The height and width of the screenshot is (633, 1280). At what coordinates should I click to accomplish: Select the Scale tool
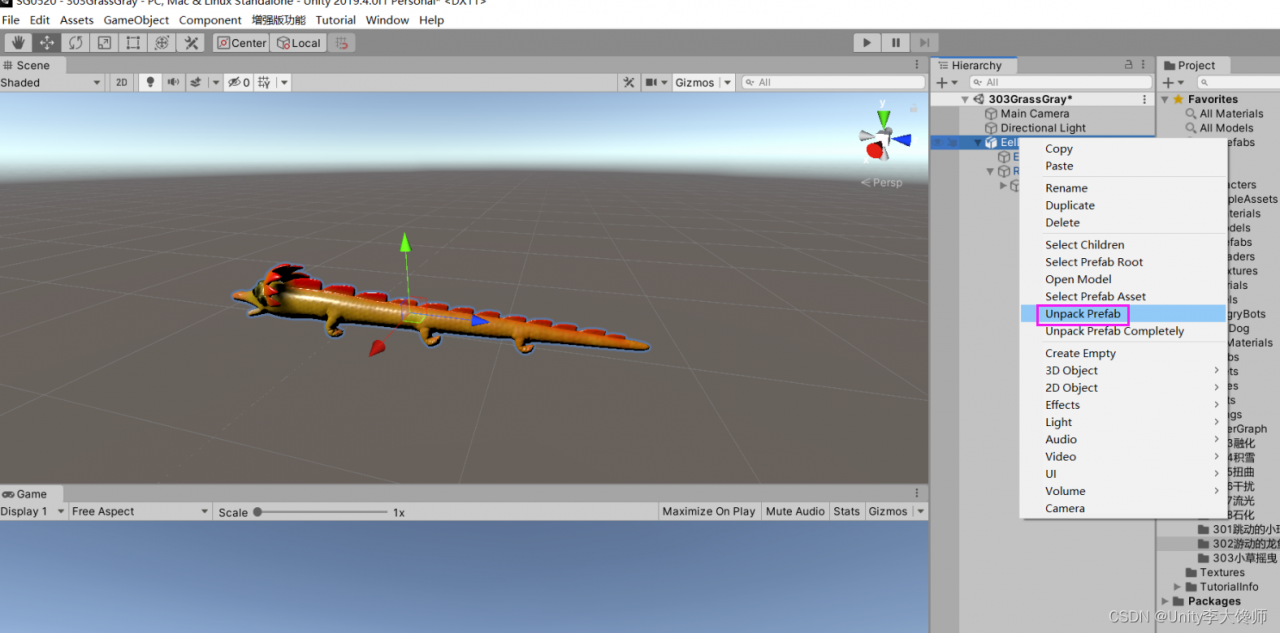[104, 43]
